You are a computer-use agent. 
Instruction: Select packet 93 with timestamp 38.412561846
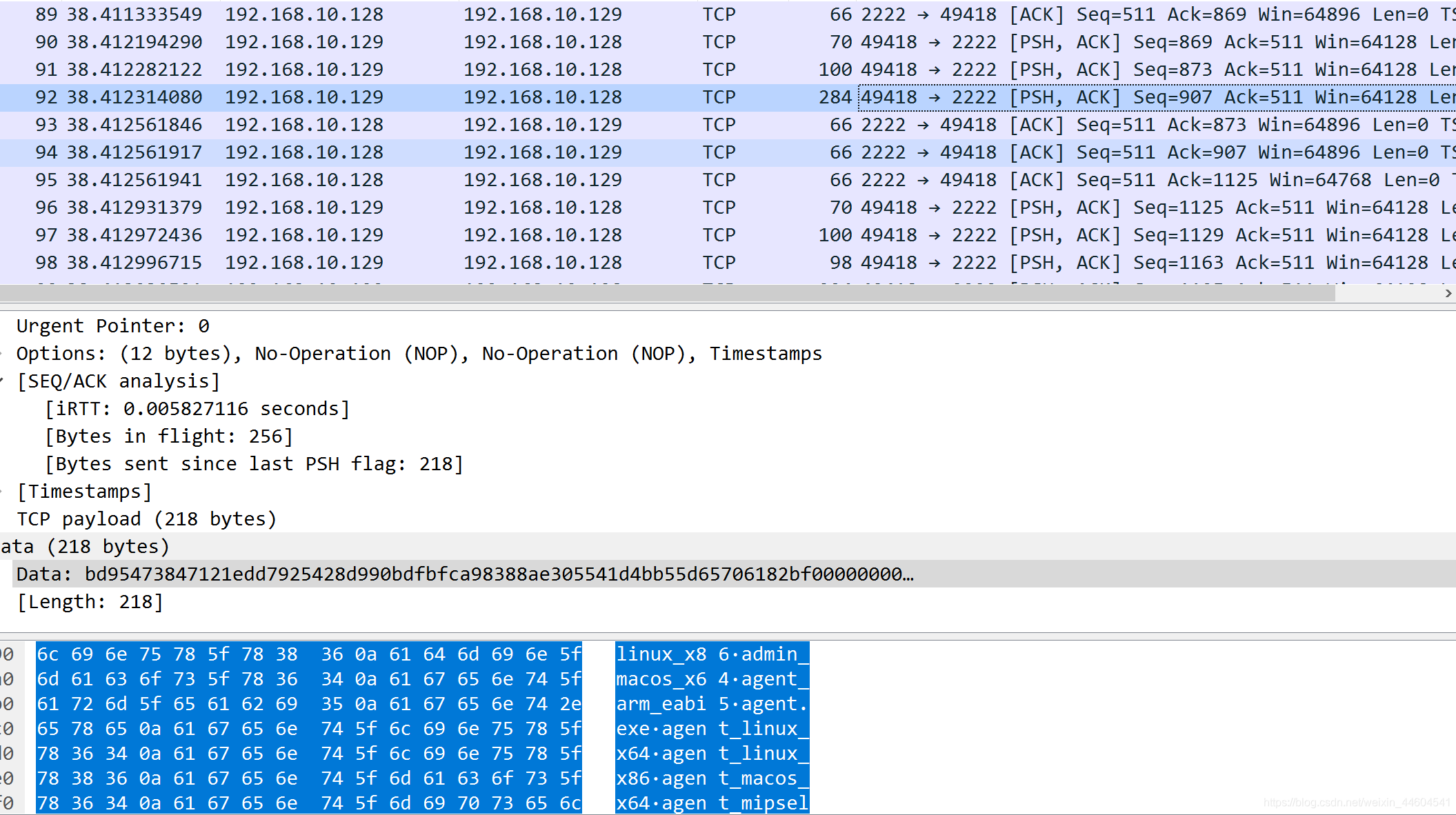coord(134,125)
